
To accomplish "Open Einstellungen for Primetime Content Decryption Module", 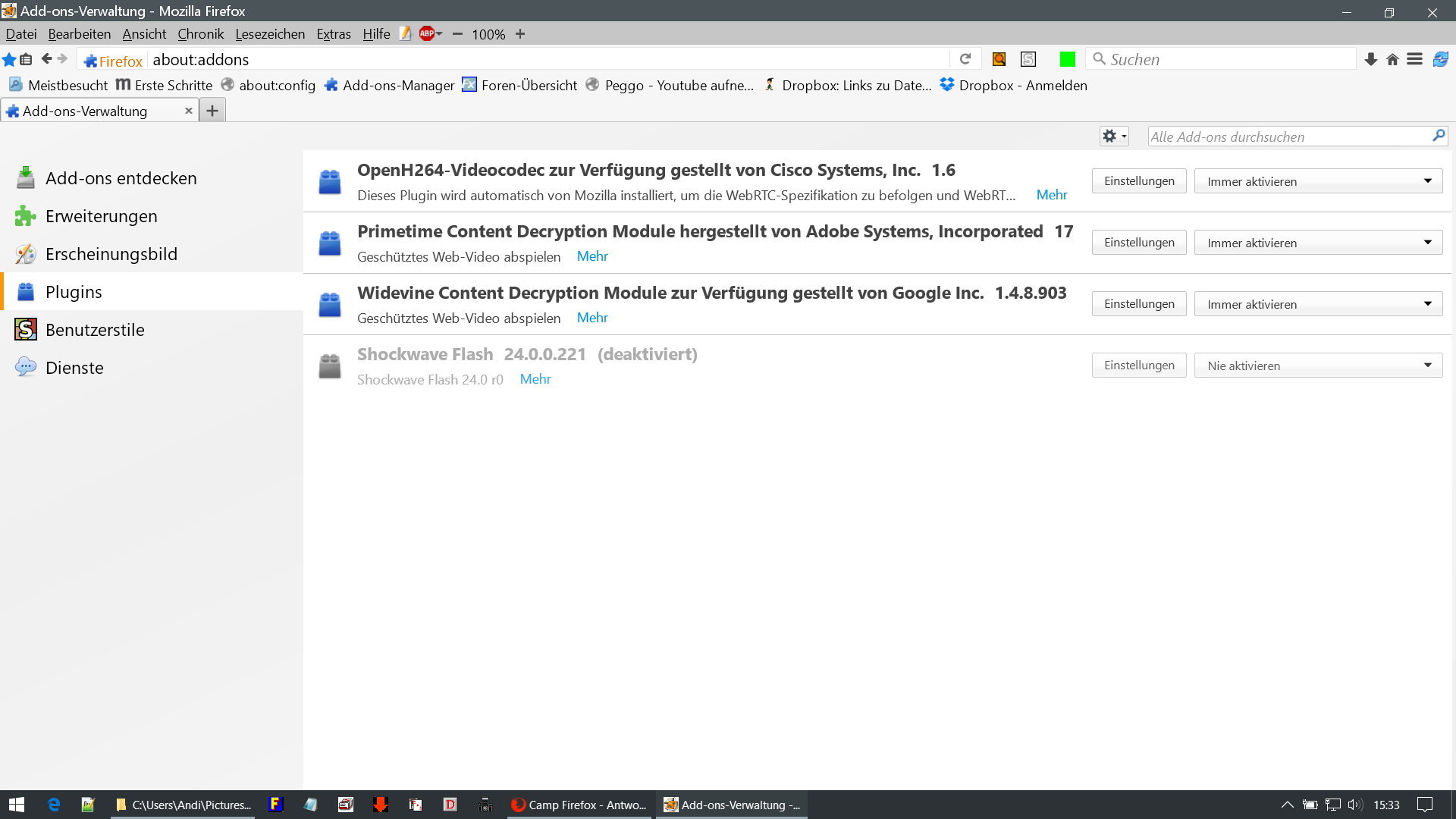I will (x=1138, y=243).
